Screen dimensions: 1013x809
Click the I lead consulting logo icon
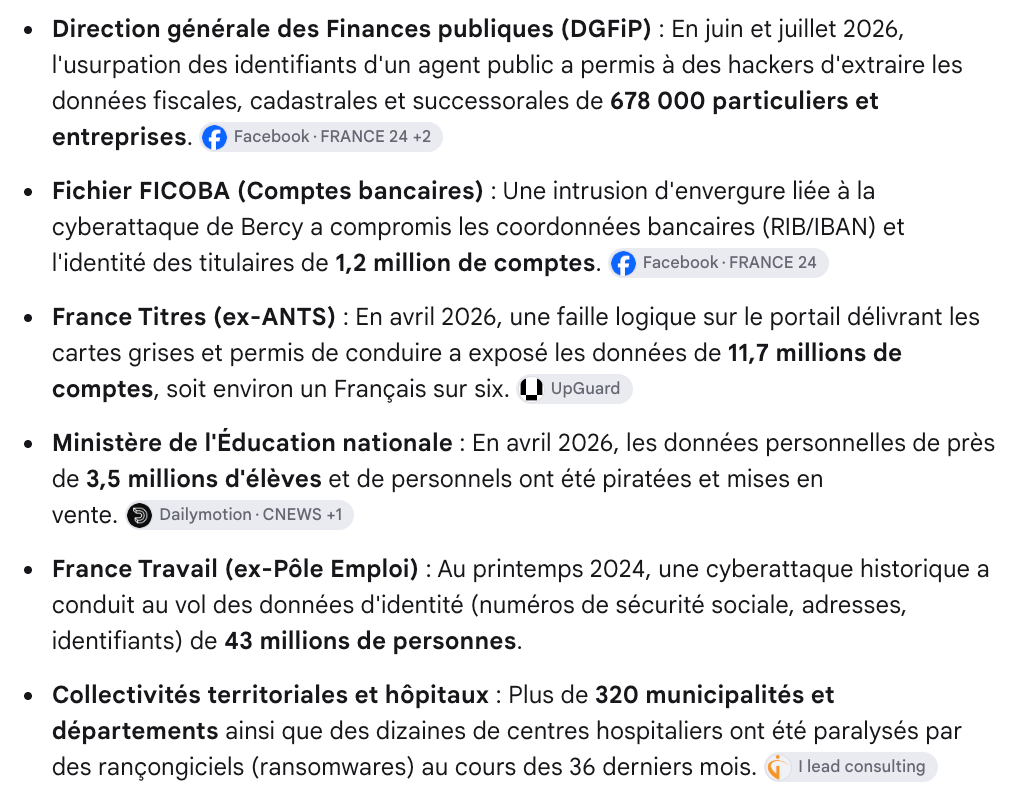[778, 767]
